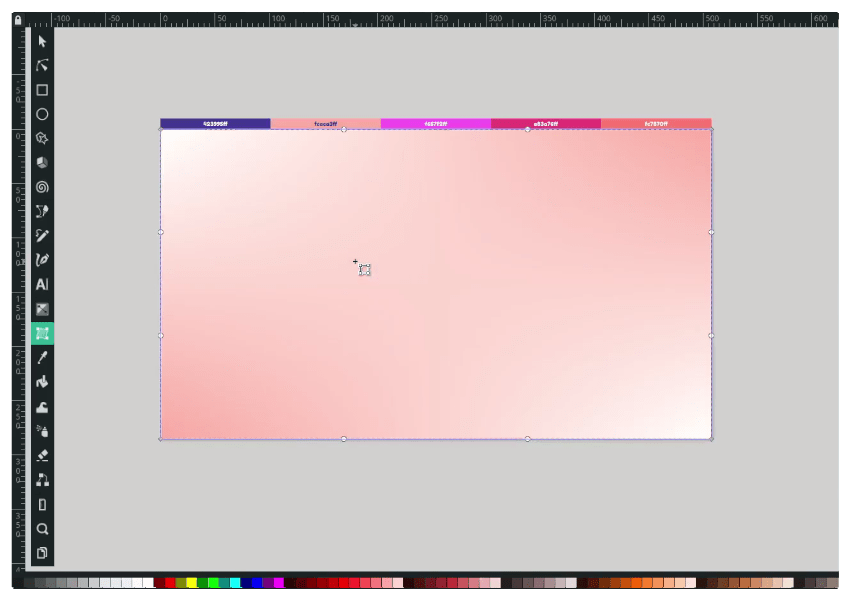Choose the Rectangle tool
The height and width of the screenshot is (600, 850).
pyautogui.click(x=42, y=90)
